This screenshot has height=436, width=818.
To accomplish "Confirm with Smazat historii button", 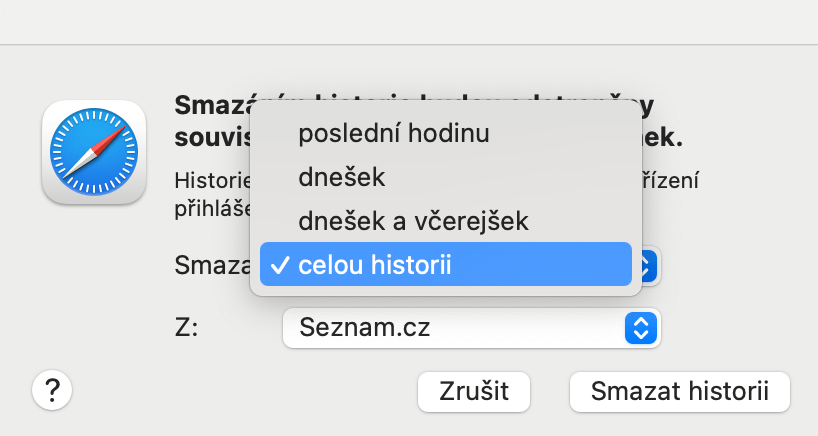I will [x=679, y=391].
